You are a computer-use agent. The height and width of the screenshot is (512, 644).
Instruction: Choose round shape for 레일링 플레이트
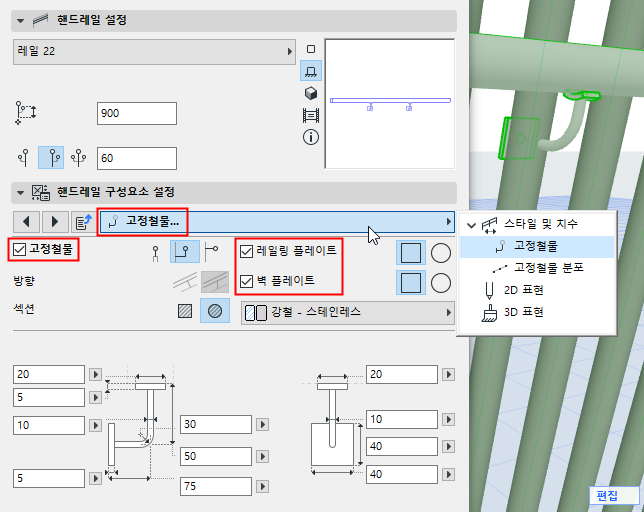point(441,253)
